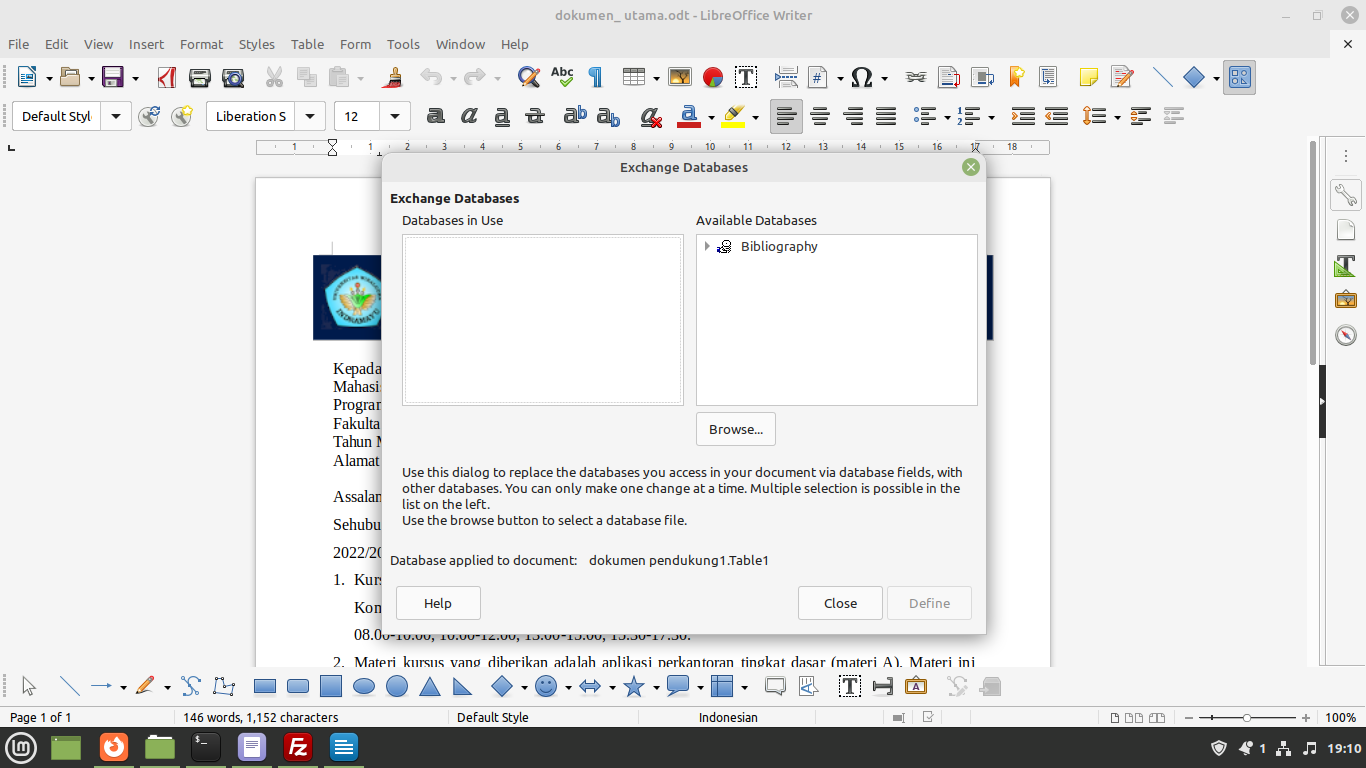This screenshot has height=768, width=1366.
Task: Run the Spelling check icon
Action: (562, 77)
